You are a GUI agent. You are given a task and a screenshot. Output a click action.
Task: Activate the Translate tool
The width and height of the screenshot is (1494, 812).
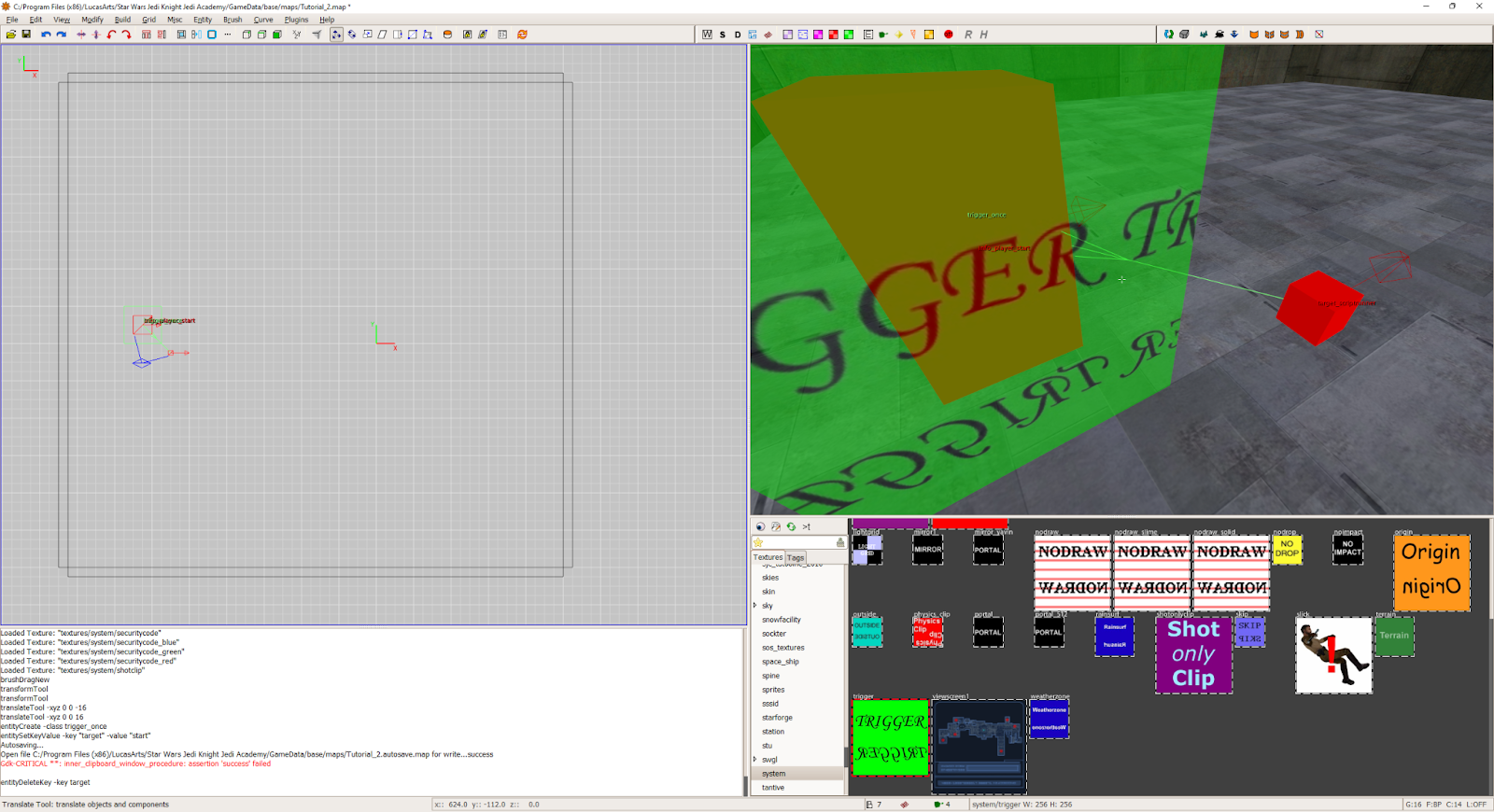point(336,35)
